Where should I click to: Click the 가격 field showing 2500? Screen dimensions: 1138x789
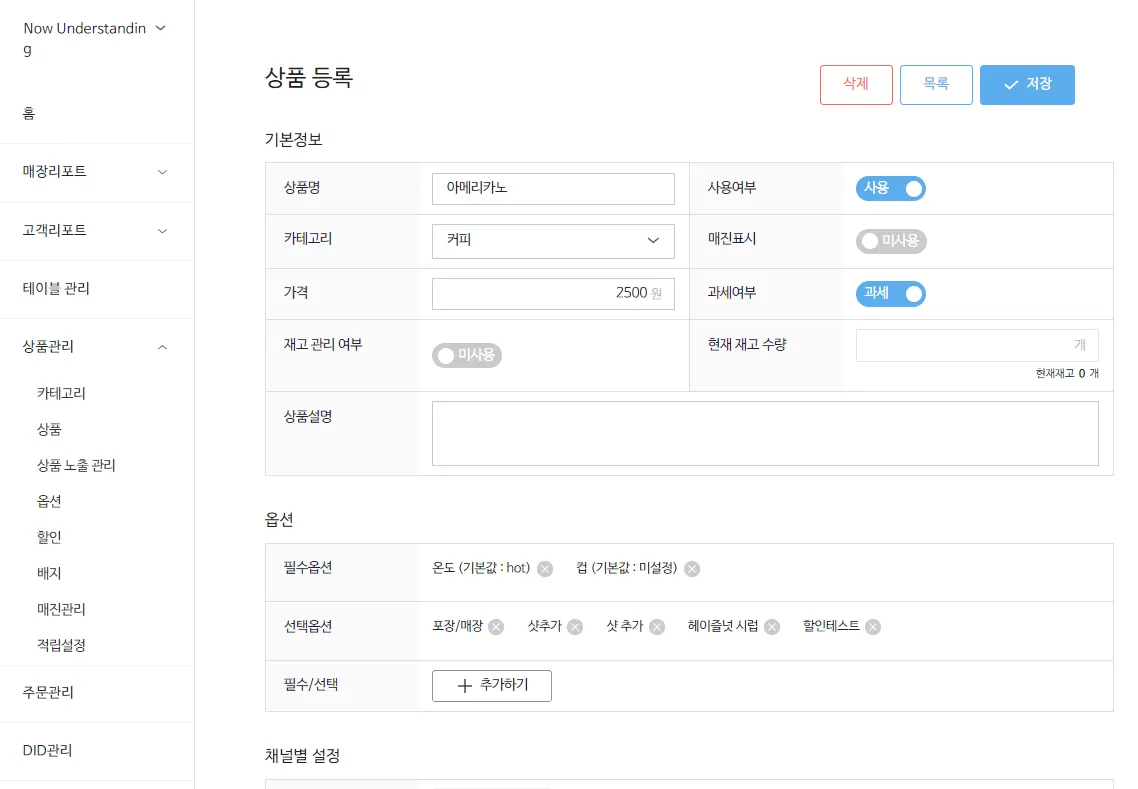pyautogui.click(x=553, y=294)
